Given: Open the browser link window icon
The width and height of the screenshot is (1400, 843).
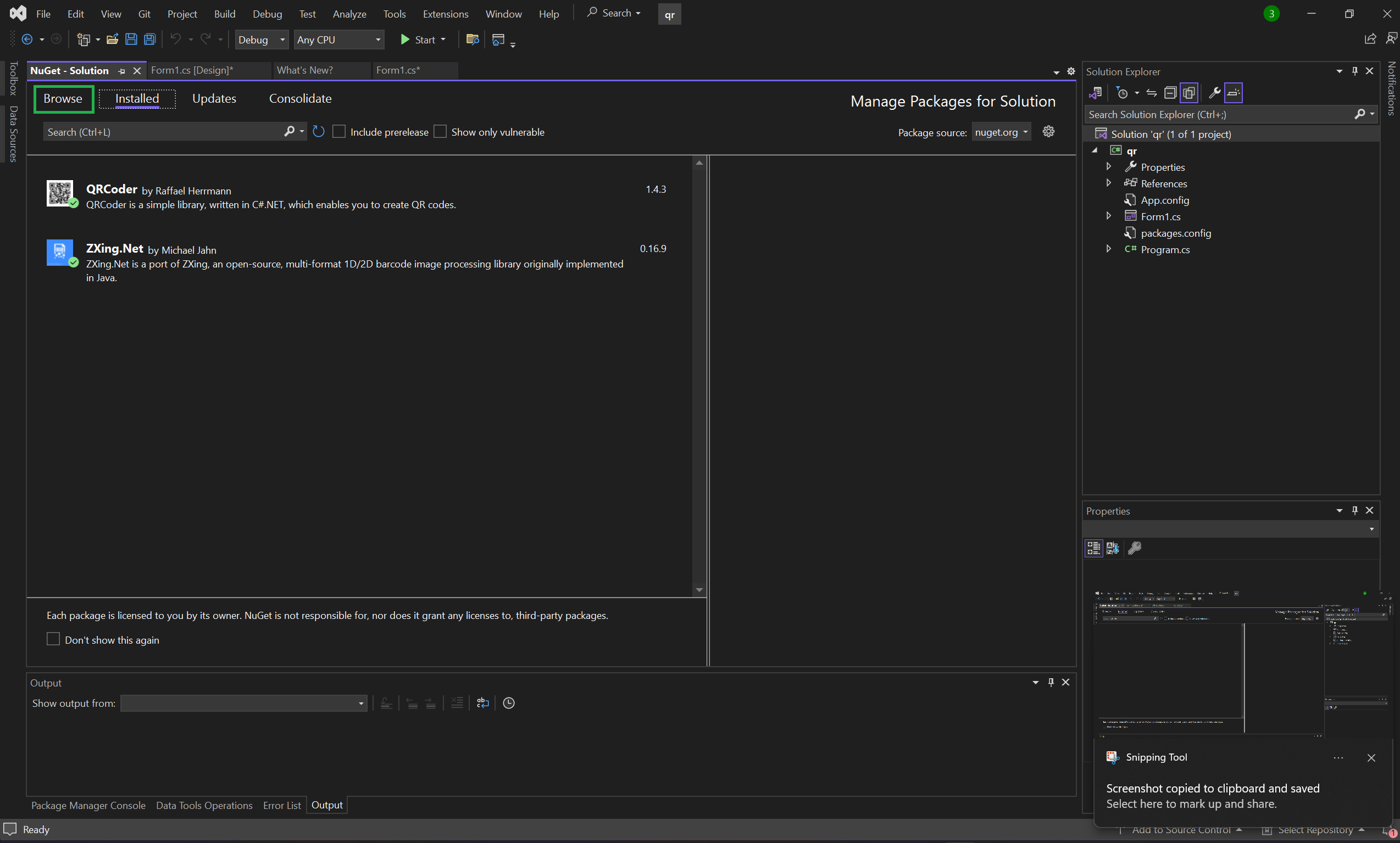Looking at the screenshot, I should tap(498, 39).
